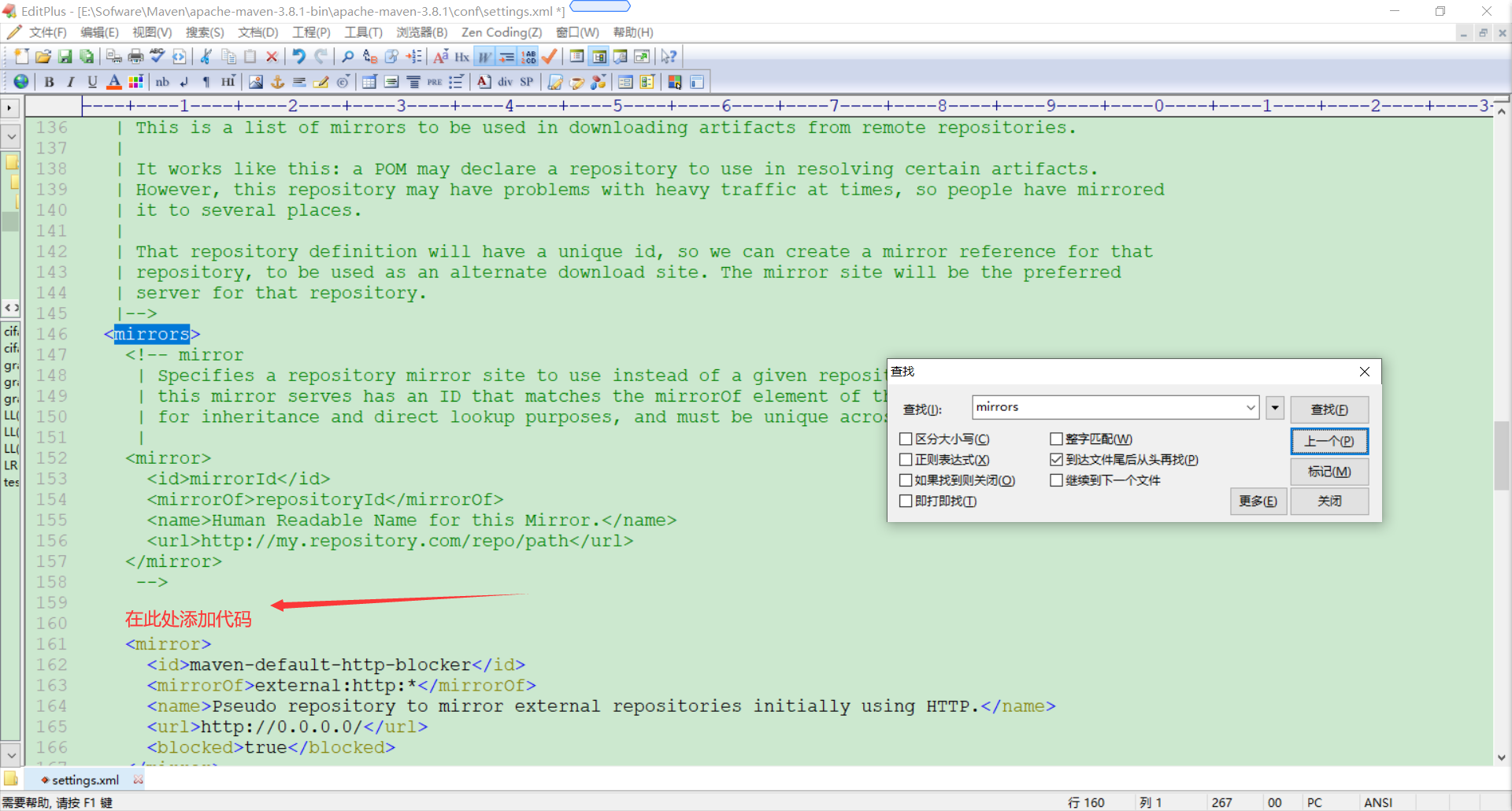Enable the 正则表达式(X) checkbox
This screenshot has width=1512, height=811.
point(906,459)
